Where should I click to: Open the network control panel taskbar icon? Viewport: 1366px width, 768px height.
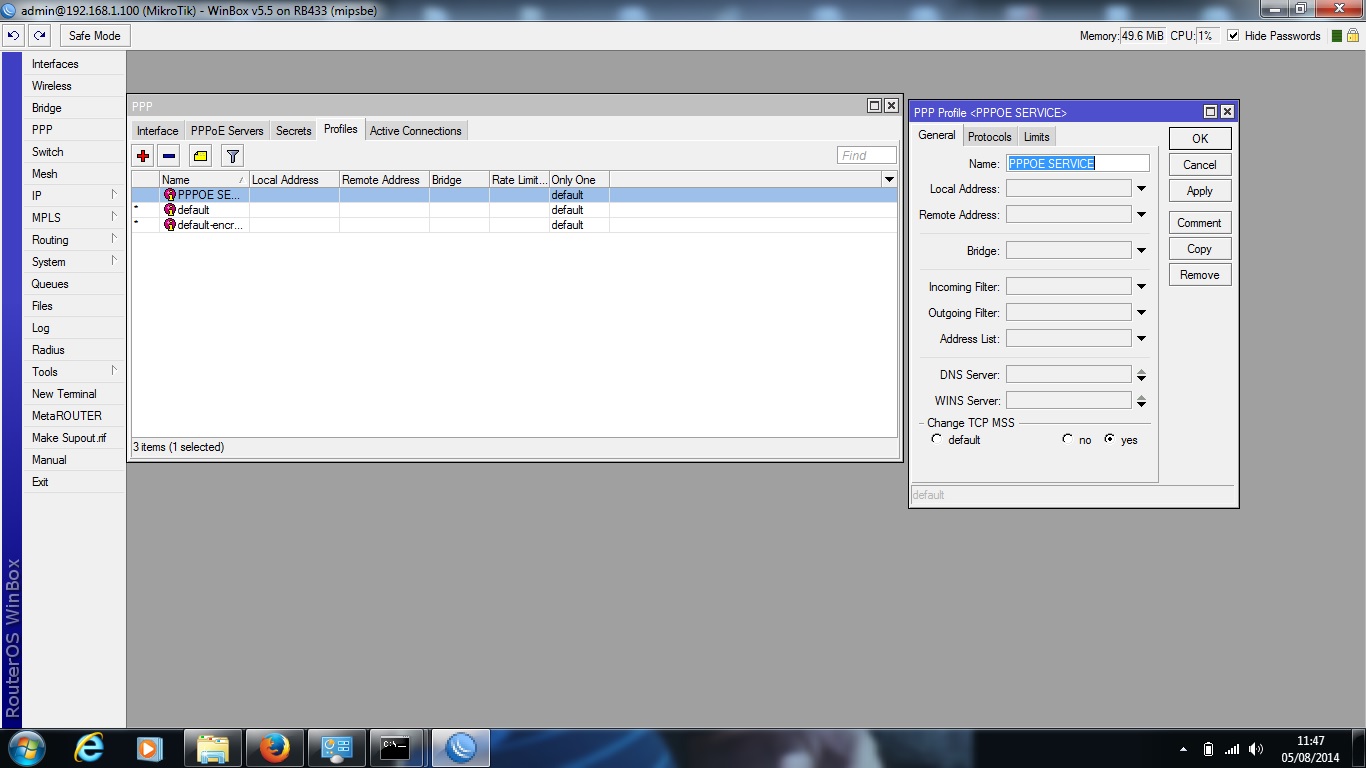[x=336, y=748]
